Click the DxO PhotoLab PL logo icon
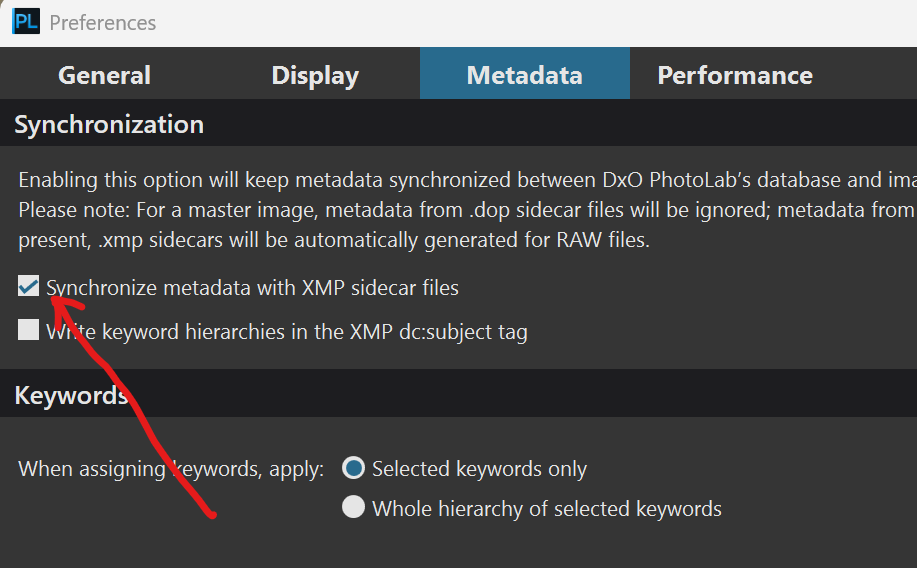 (25, 21)
